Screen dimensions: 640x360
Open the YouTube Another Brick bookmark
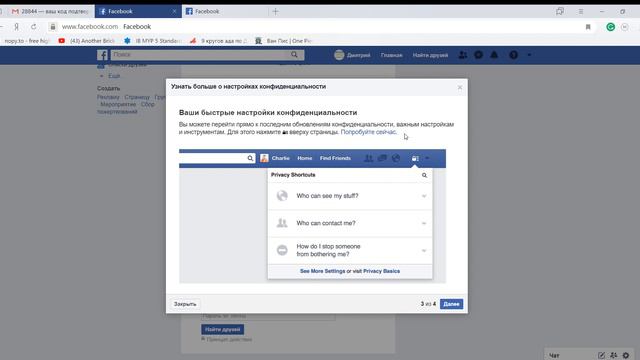[87, 41]
